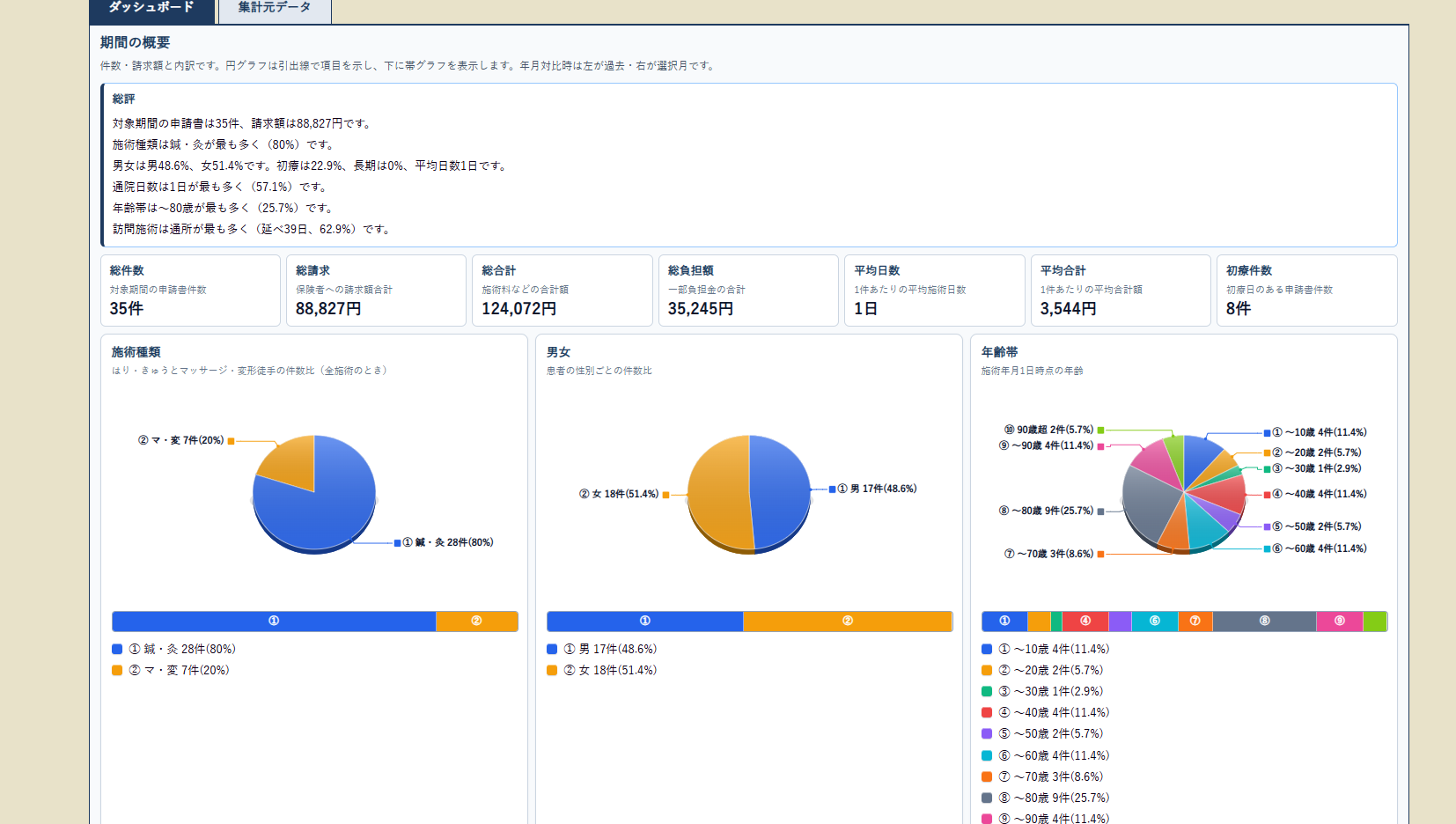This screenshot has height=824, width=1456.
Task: Click the orange swatch of the 女 18件 legend entry
Action: coord(552,670)
